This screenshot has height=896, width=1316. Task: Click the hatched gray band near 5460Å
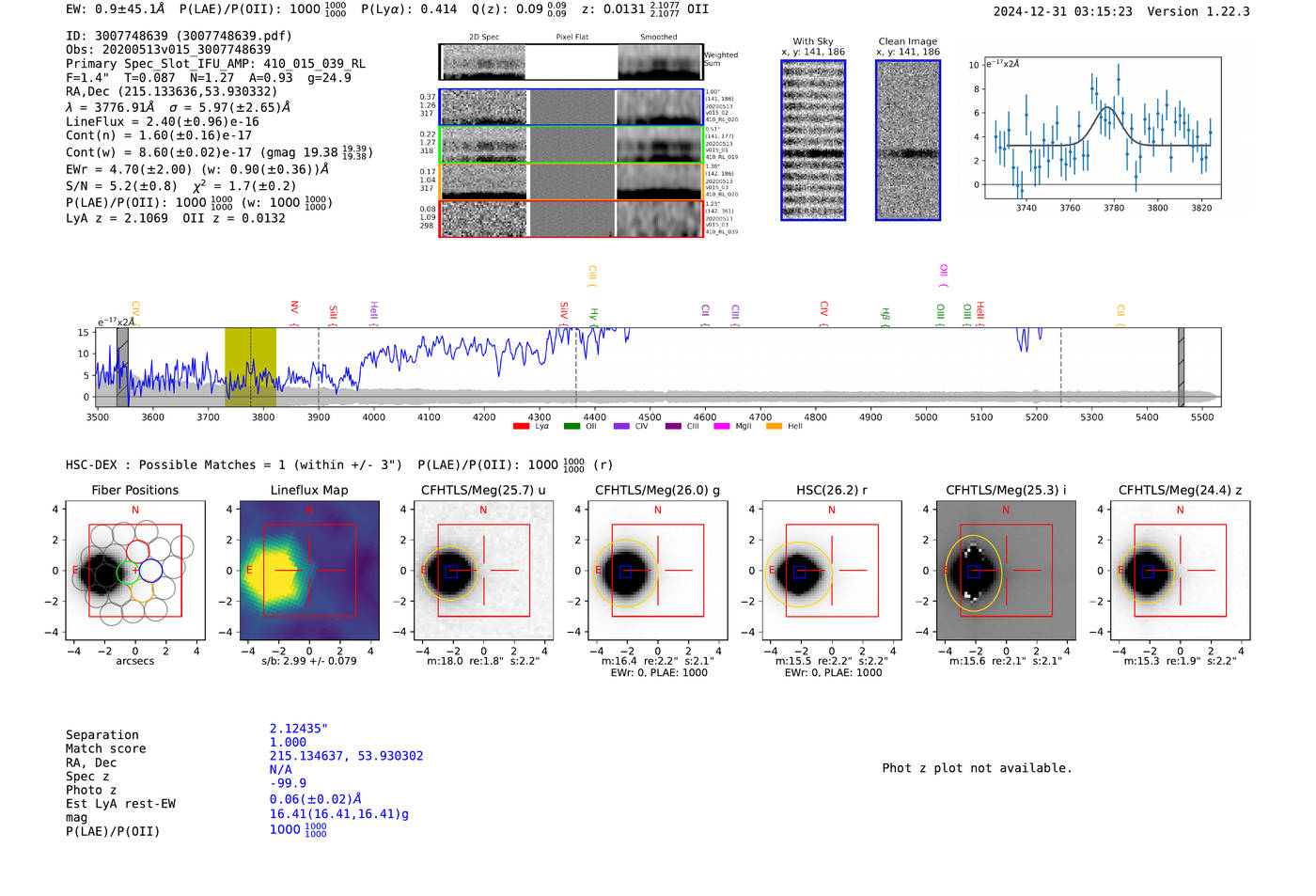tap(1181, 367)
